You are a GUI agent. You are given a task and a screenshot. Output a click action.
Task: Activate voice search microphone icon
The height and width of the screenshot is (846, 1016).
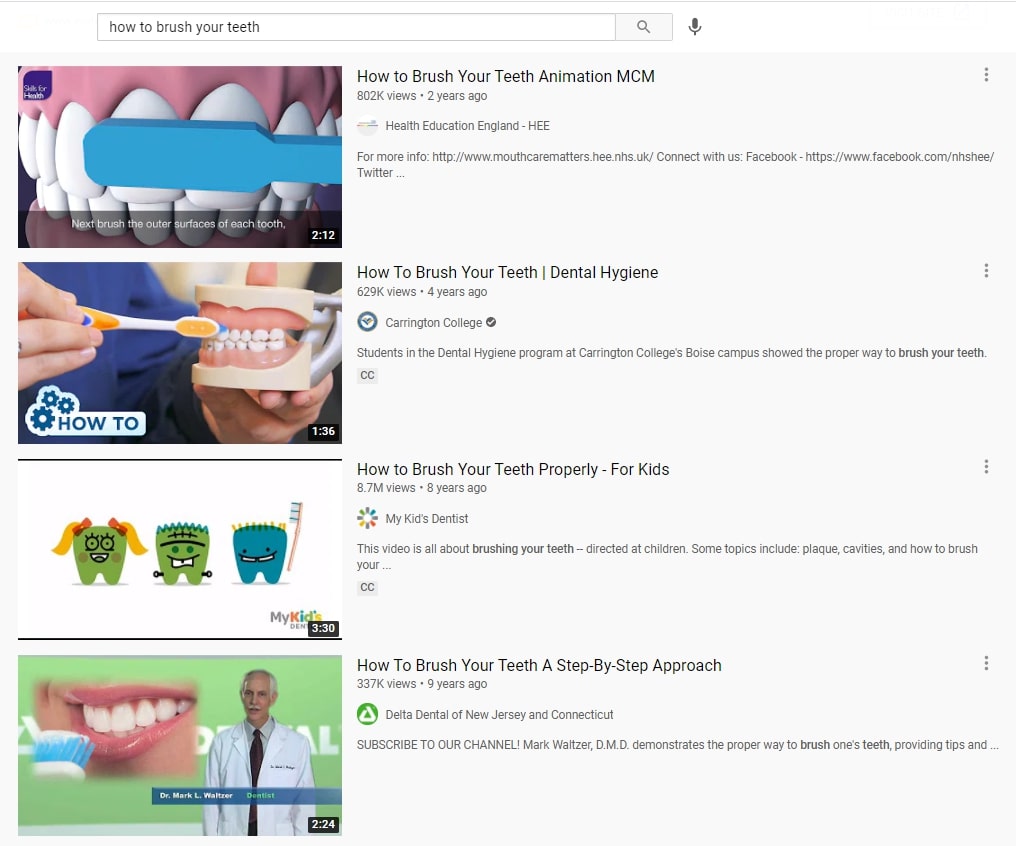click(695, 27)
